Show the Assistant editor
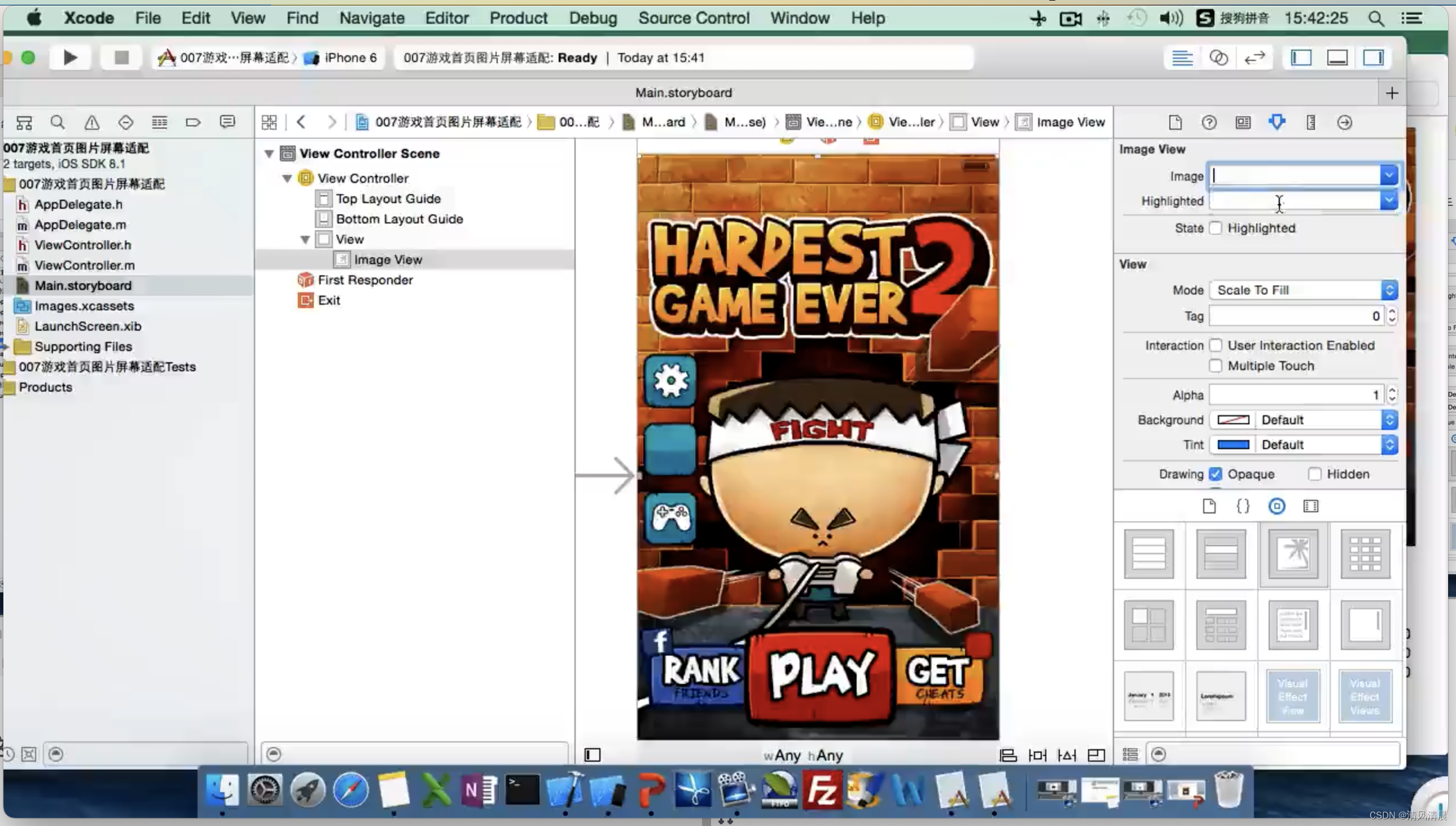The height and width of the screenshot is (826, 1456). coord(1218,58)
